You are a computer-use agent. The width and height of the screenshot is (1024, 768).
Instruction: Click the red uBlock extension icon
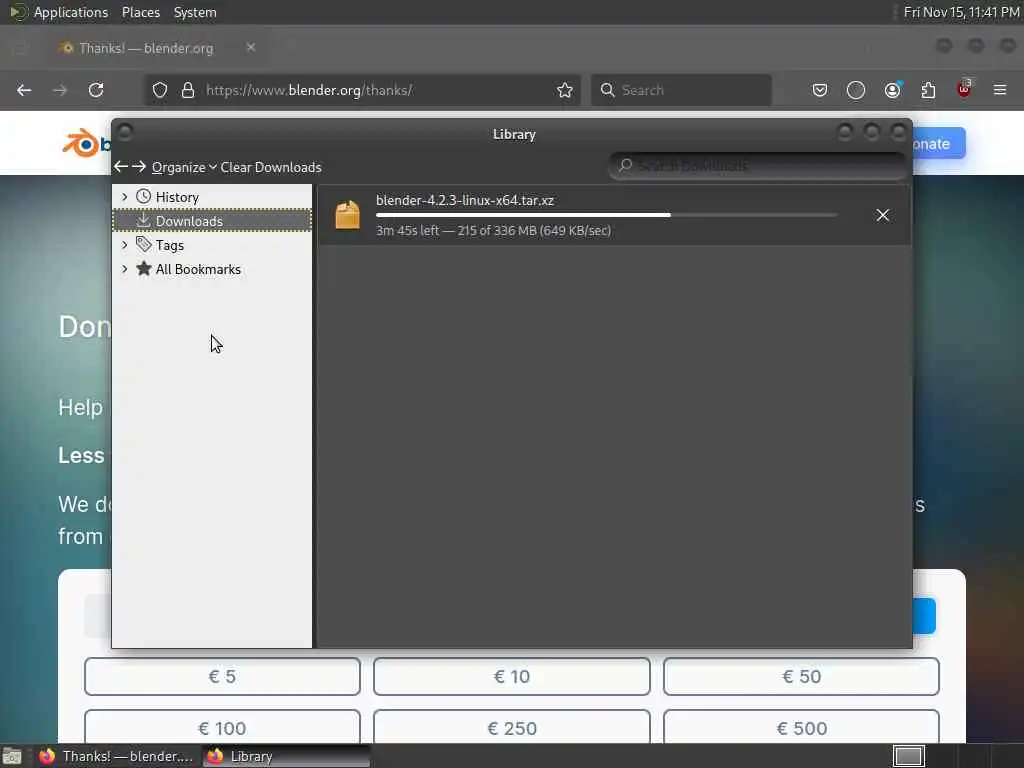(x=964, y=89)
